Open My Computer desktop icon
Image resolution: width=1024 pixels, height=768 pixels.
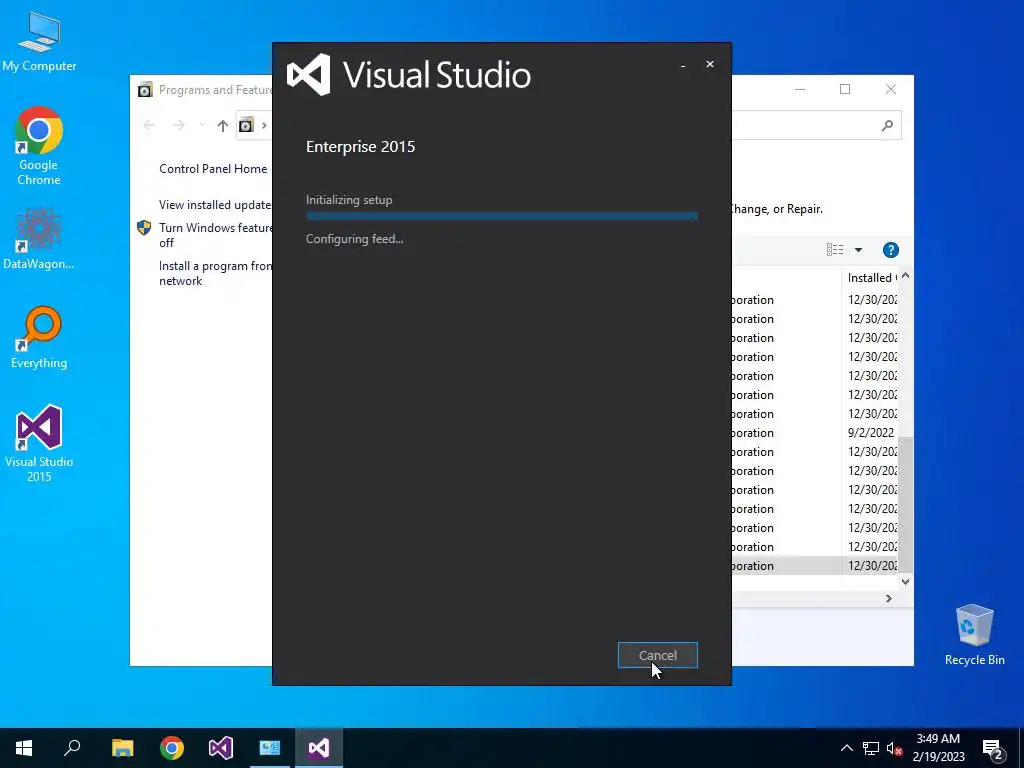pyautogui.click(x=39, y=41)
